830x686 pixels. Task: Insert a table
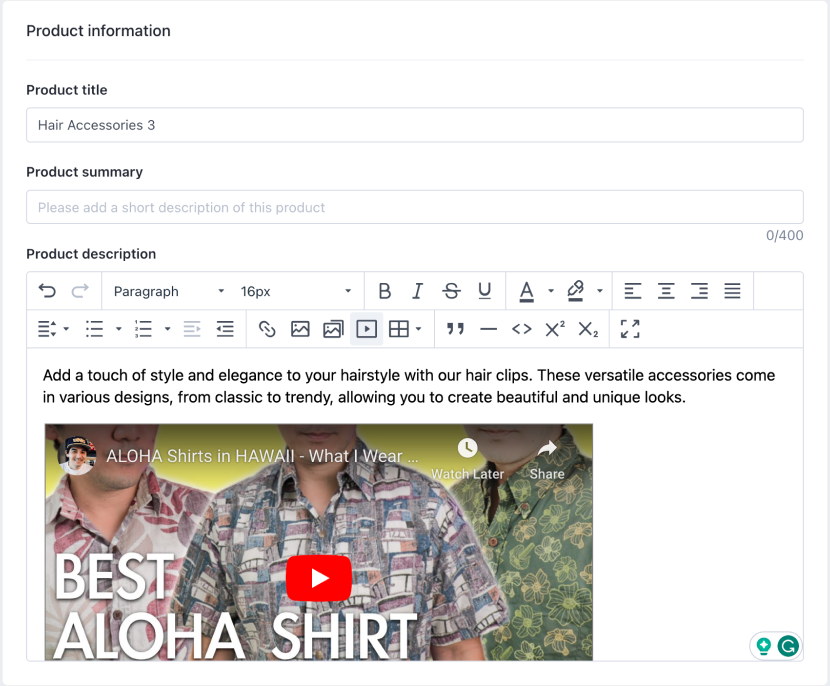click(x=399, y=329)
